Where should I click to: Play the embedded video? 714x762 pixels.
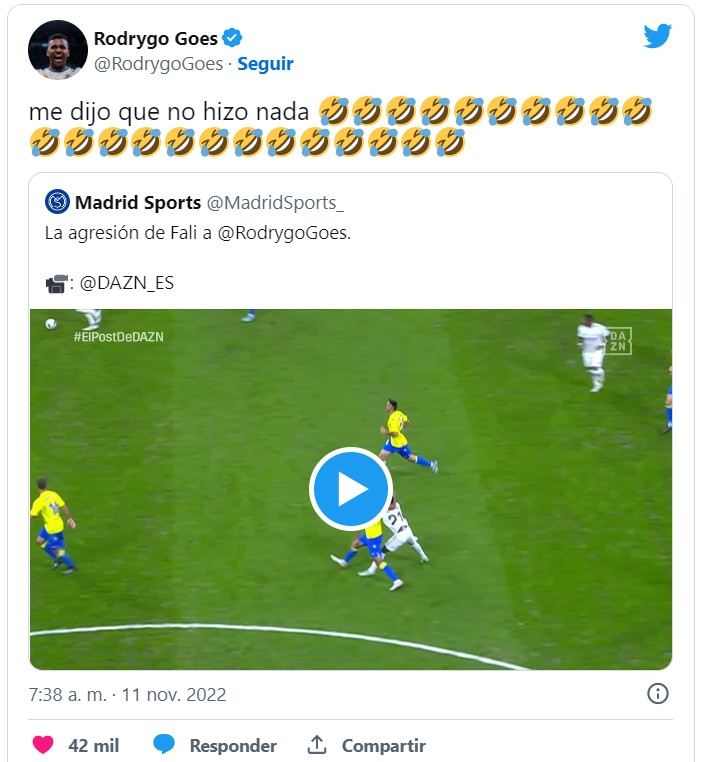tap(350, 489)
